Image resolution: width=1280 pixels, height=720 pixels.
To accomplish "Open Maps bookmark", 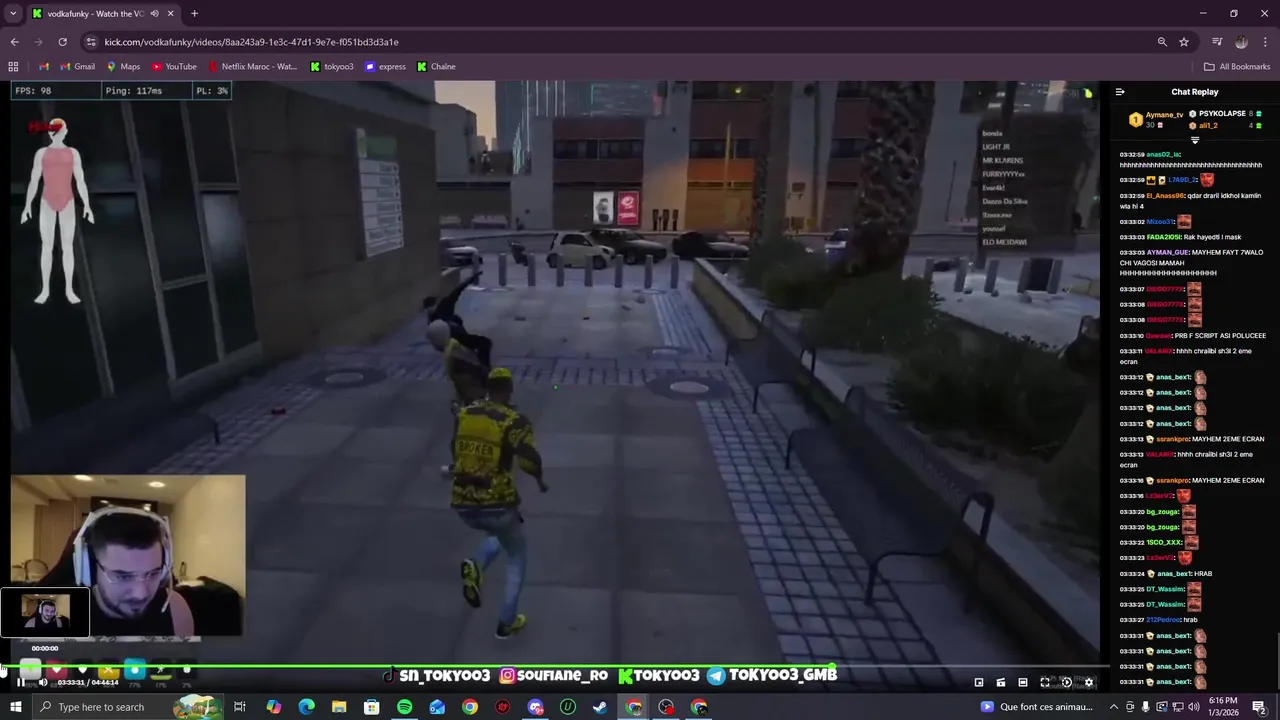I will coord(123,67).
